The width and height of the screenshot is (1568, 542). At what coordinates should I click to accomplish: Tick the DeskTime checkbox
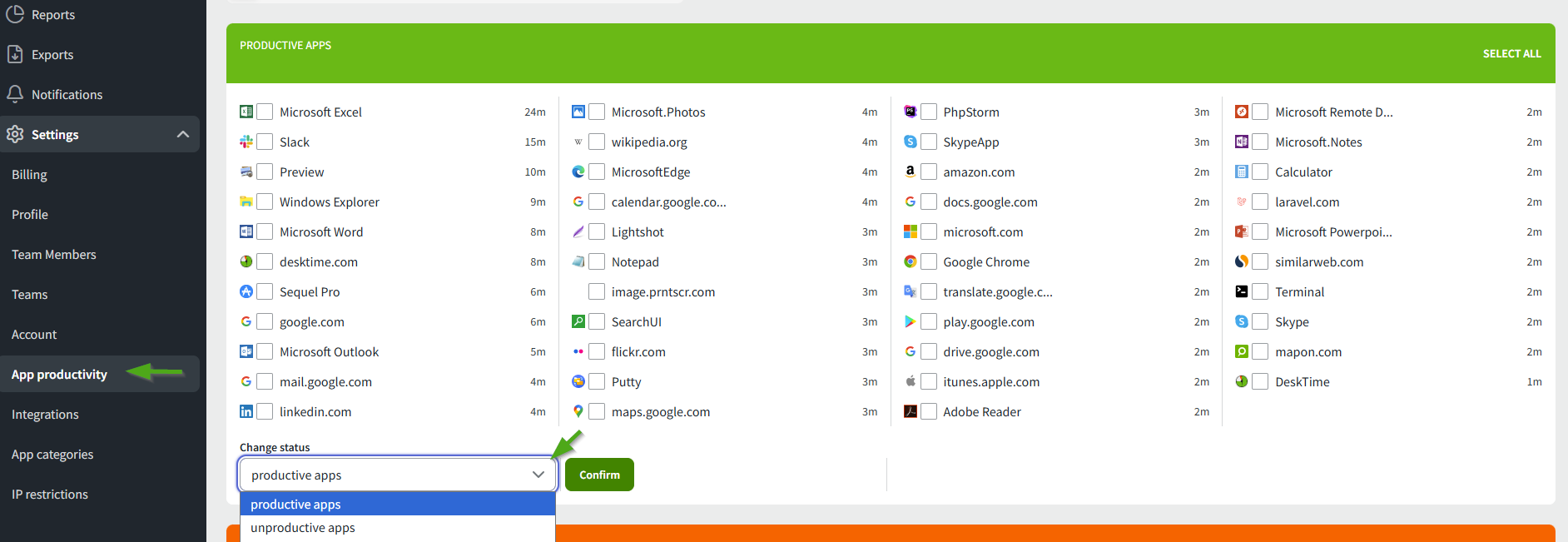point(1260,381)
